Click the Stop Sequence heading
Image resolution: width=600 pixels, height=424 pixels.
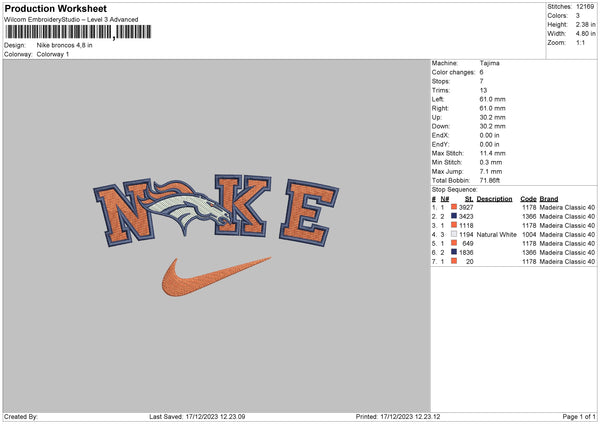point(455,189)
